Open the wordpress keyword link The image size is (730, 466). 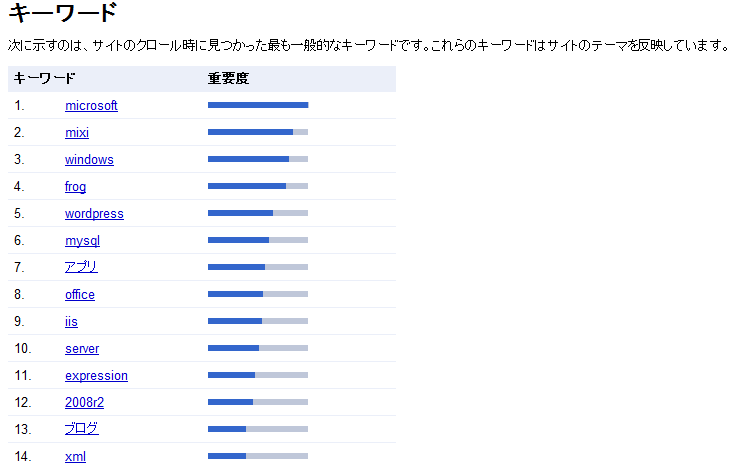[x=94, y=213]
